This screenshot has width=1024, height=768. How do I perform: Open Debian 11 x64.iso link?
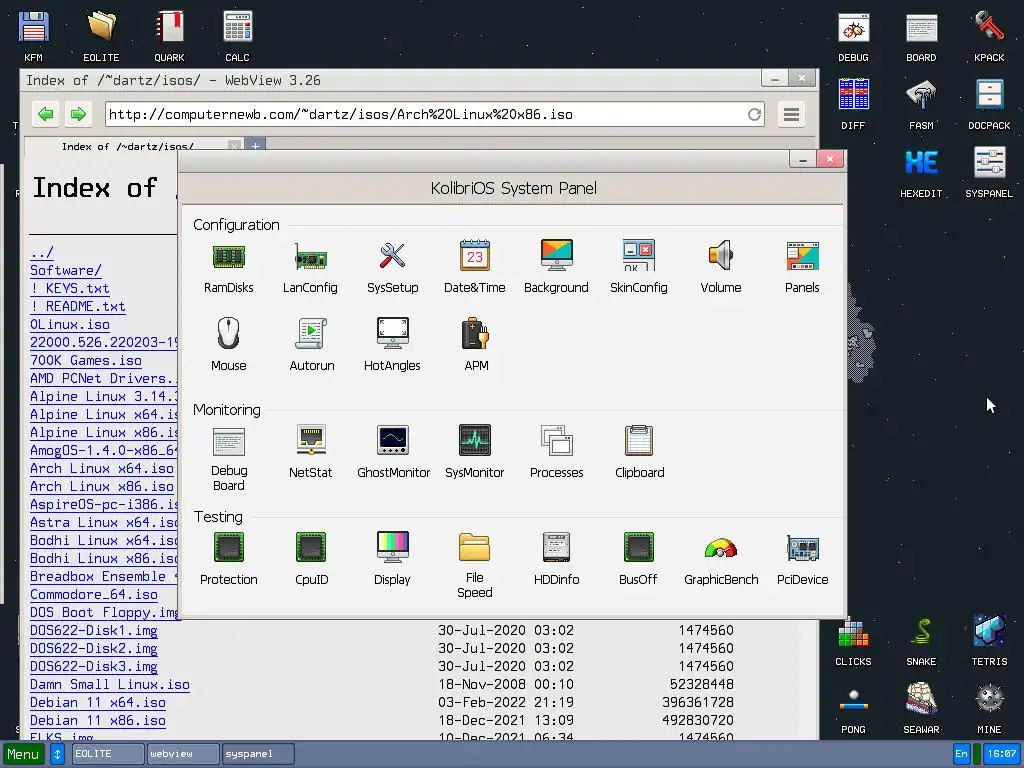[x=98, y=703]
